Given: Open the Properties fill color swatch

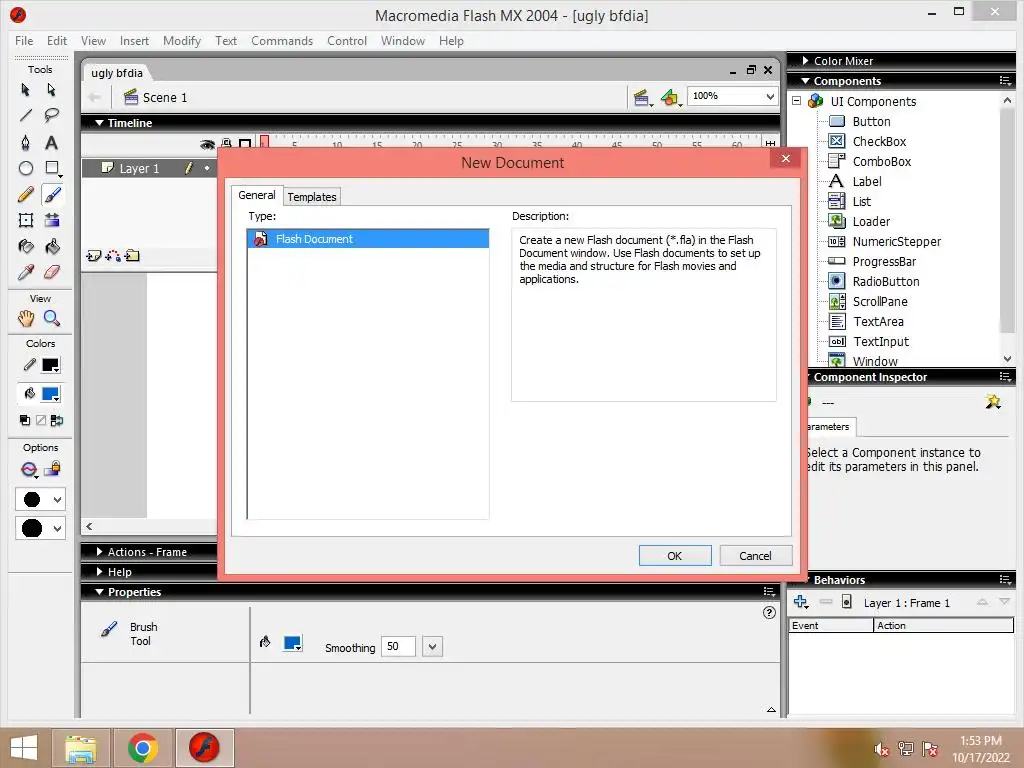Looking at the screenshot, I should click(x=293, y=643).
